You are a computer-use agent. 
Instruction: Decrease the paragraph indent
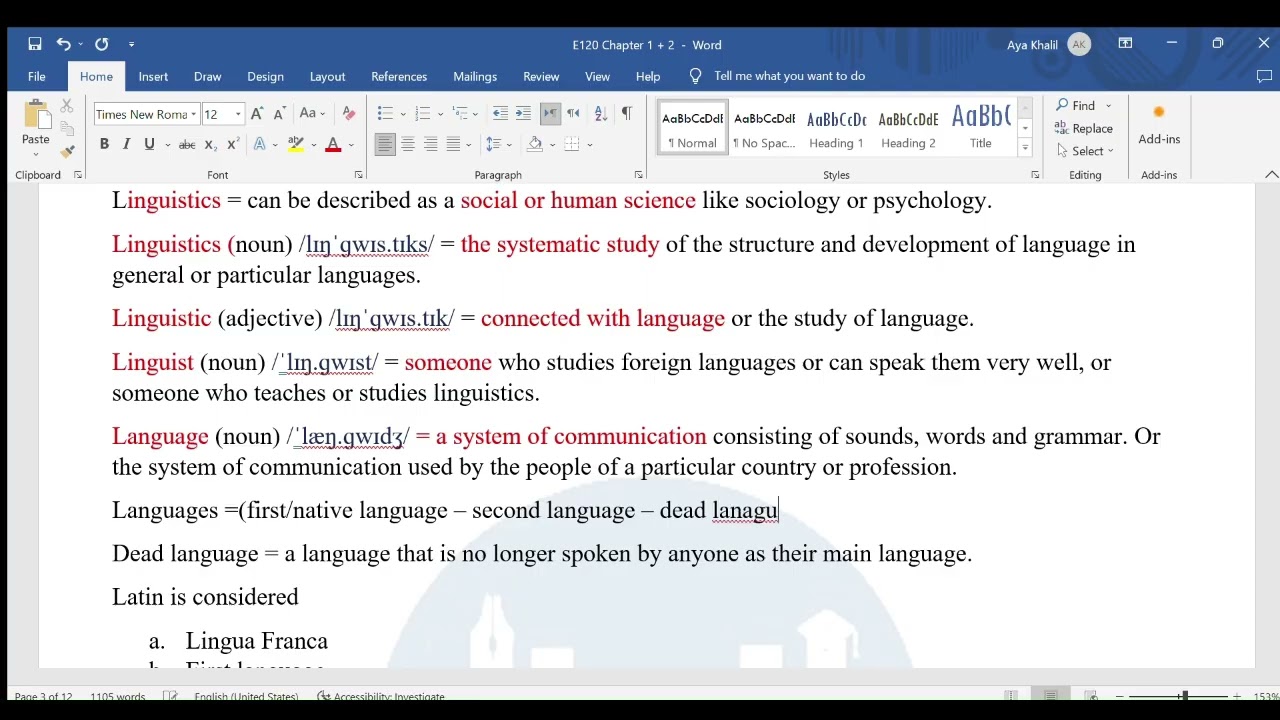click(x=500, y=114)
